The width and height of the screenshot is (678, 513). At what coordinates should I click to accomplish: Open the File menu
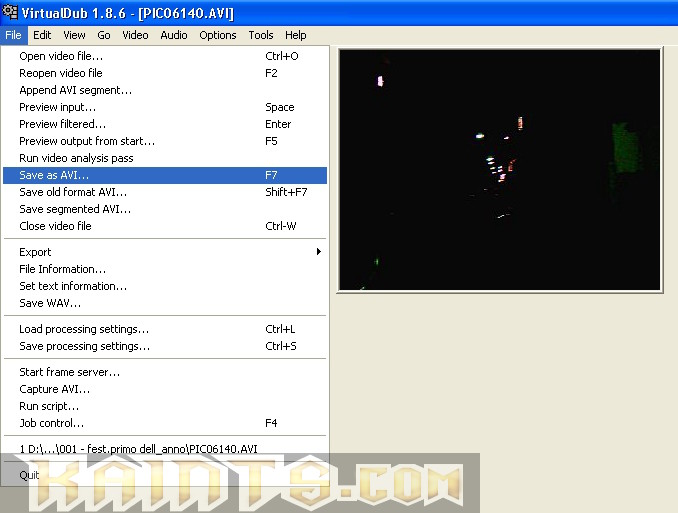[13, 35]
